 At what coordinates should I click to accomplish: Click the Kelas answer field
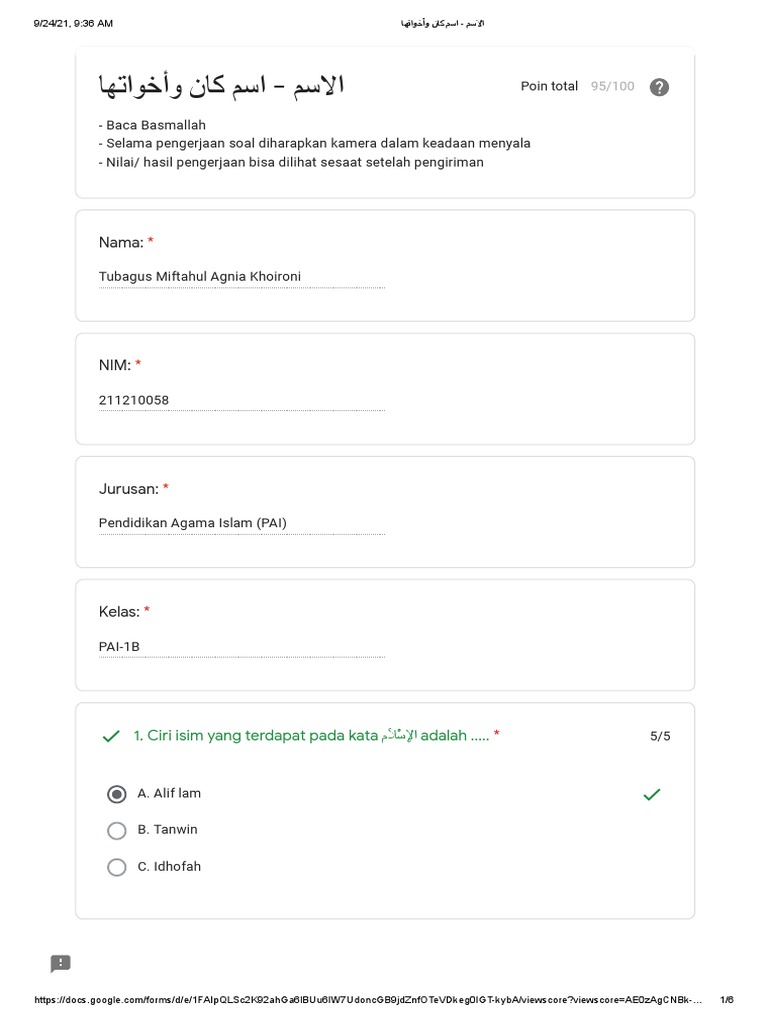[241, 646]
